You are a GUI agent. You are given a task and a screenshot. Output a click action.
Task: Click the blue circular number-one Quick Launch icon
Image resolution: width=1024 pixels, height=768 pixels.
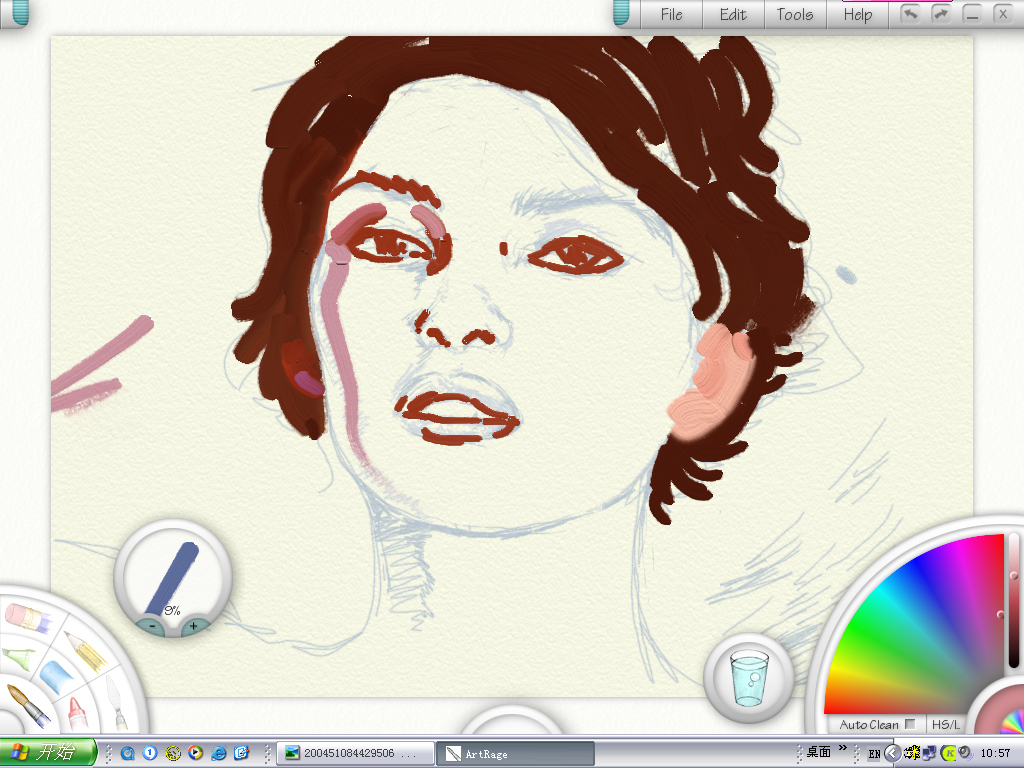point(150,753)
